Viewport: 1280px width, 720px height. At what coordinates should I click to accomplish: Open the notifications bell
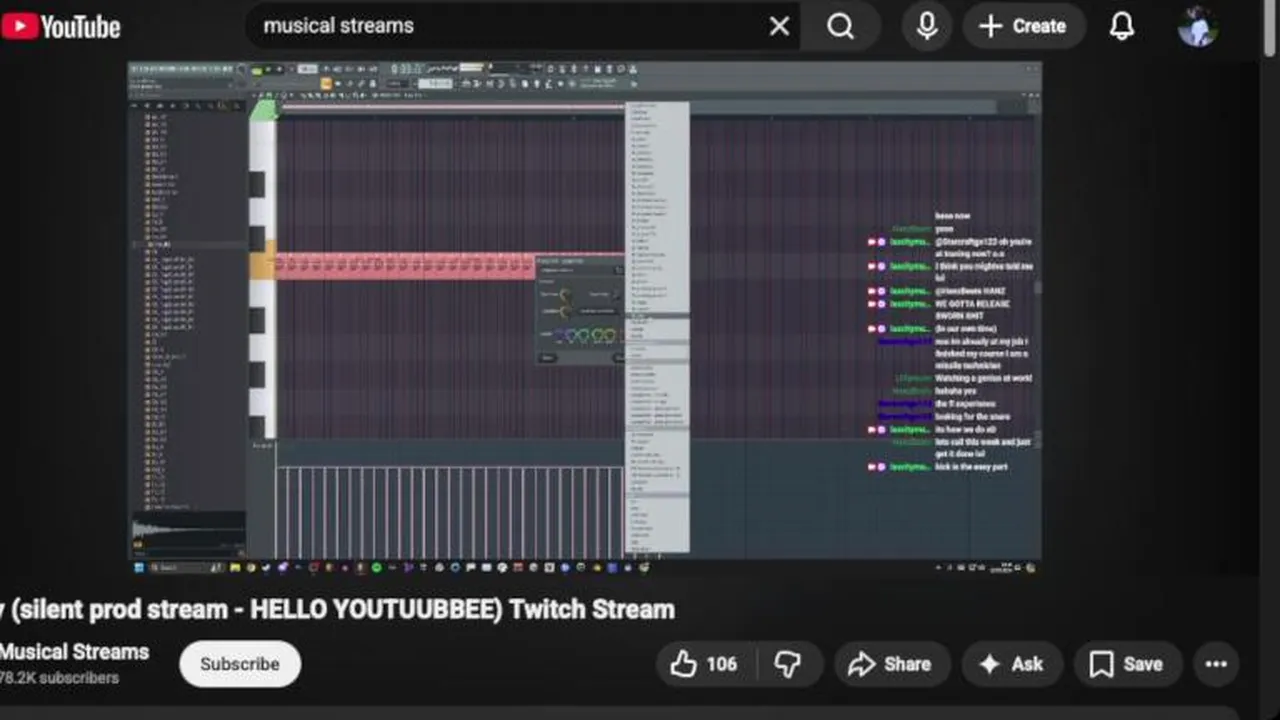tap(1122, 26)
